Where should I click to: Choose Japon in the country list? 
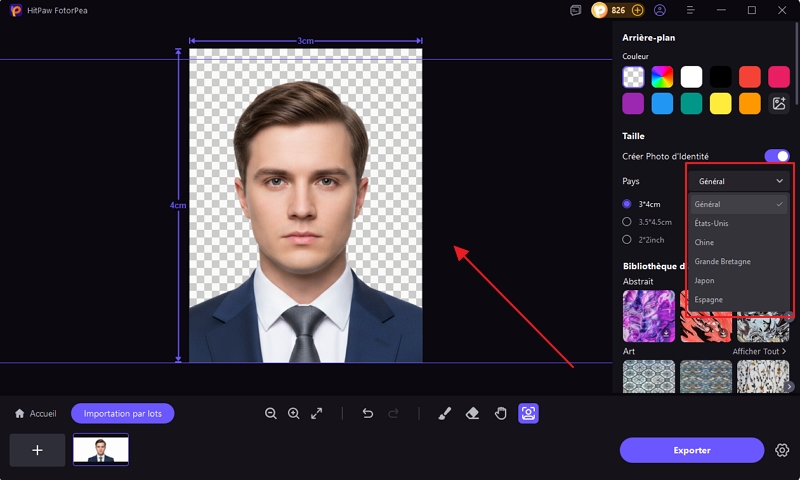tap(739, 281)
